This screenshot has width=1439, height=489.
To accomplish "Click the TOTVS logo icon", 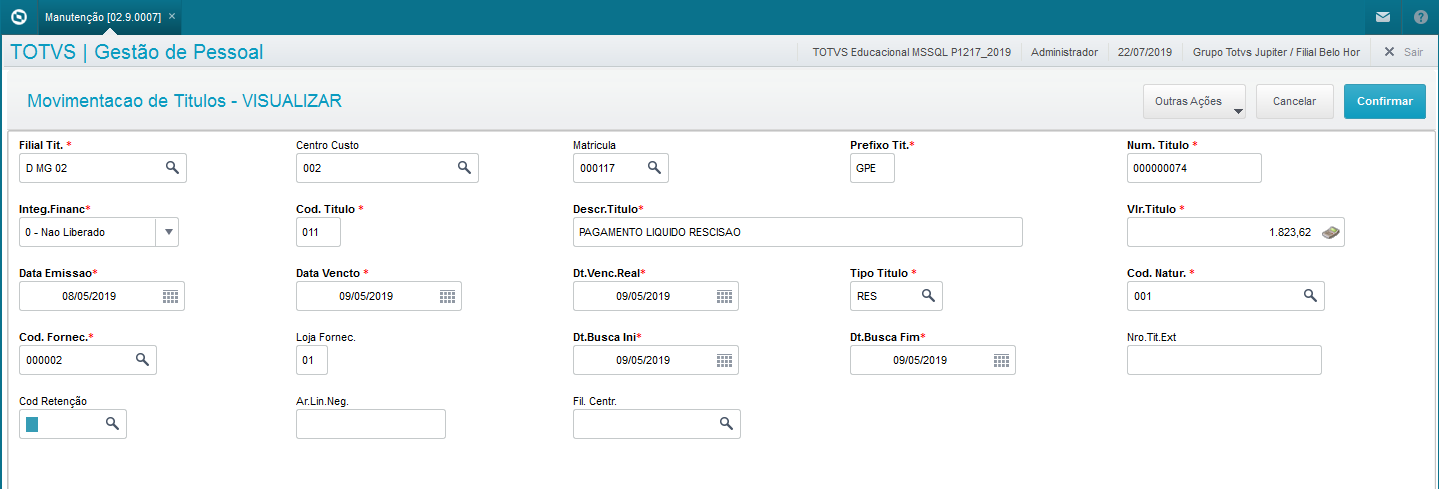I will 17,17.
